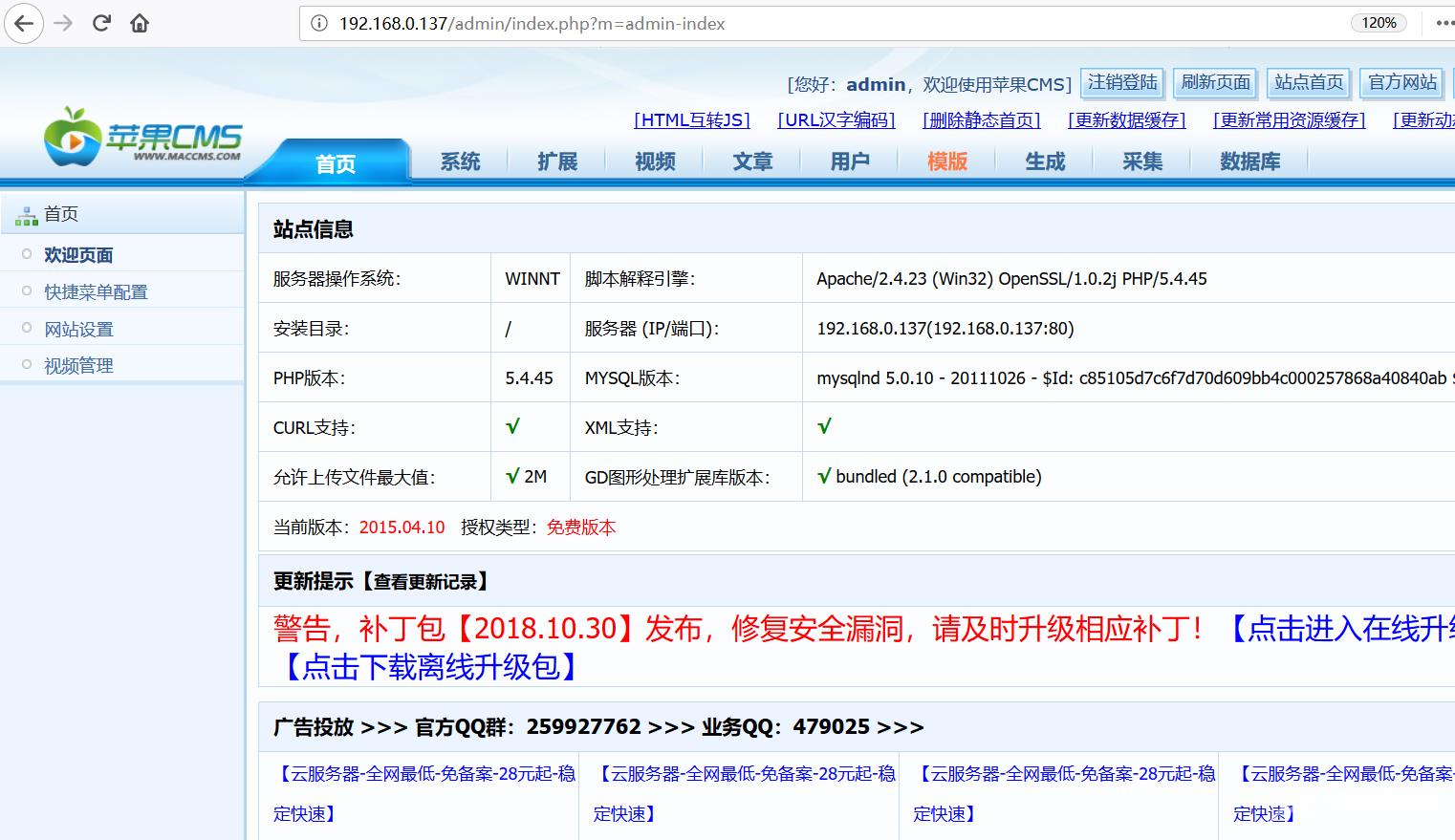The height and width of the screenshot is (840, 1455).
Task: Open the browser page actions ellipsis menu
Action: pyautogui.click(x=1444, y=23)
